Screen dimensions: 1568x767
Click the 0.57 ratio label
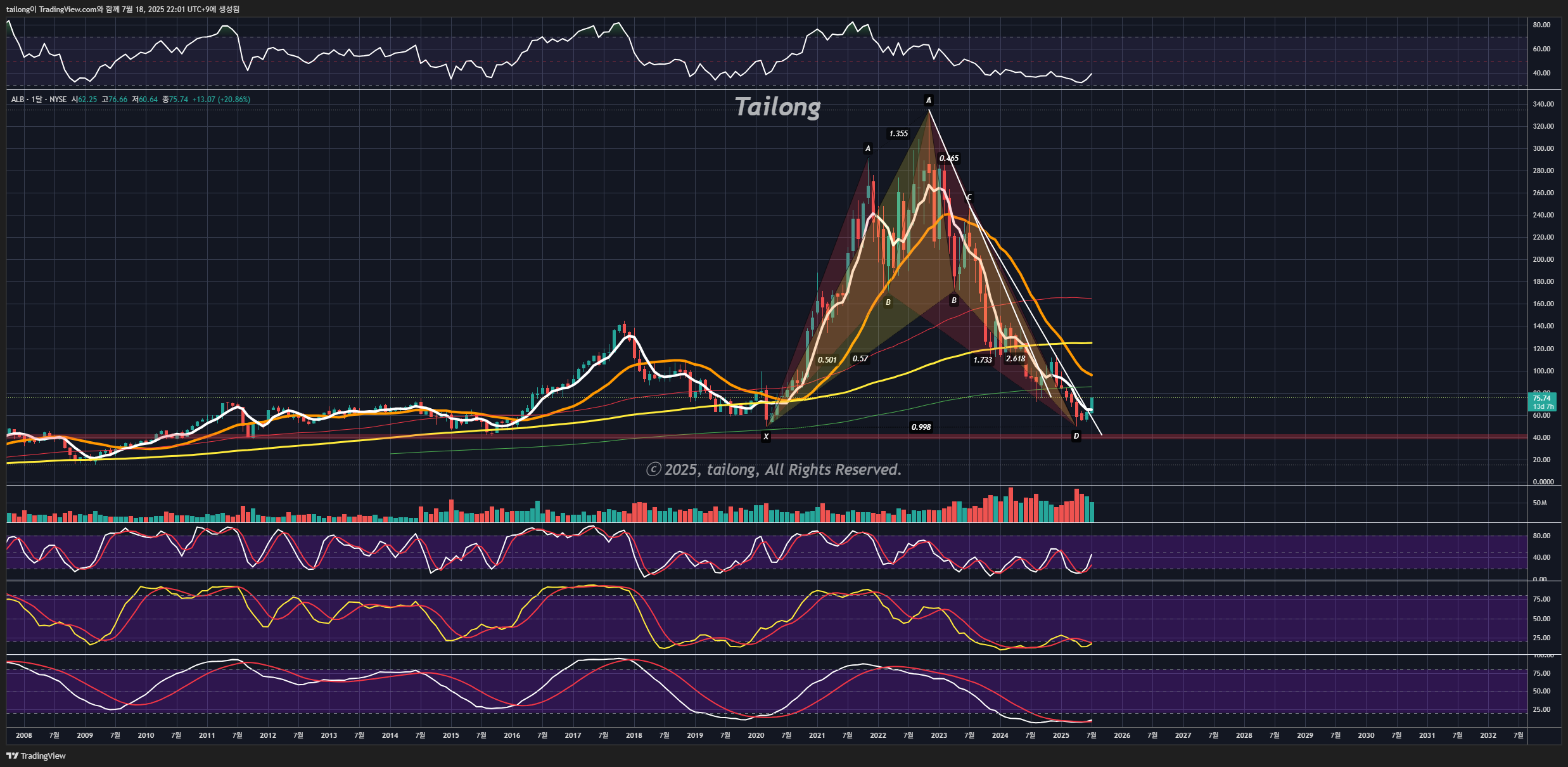pyautogui.click(x=860, y=359)
